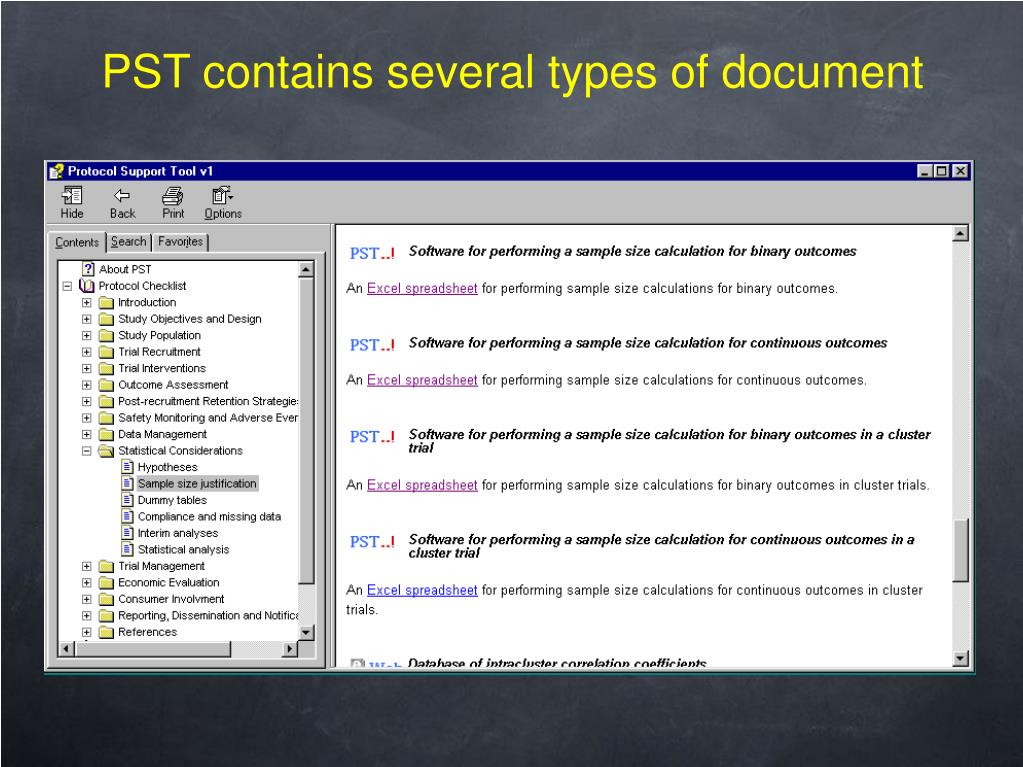The height and width of the screenshot is (767, 1023).
Task: Go Back using the arrow icon
Action: click(x=122, y=195)
